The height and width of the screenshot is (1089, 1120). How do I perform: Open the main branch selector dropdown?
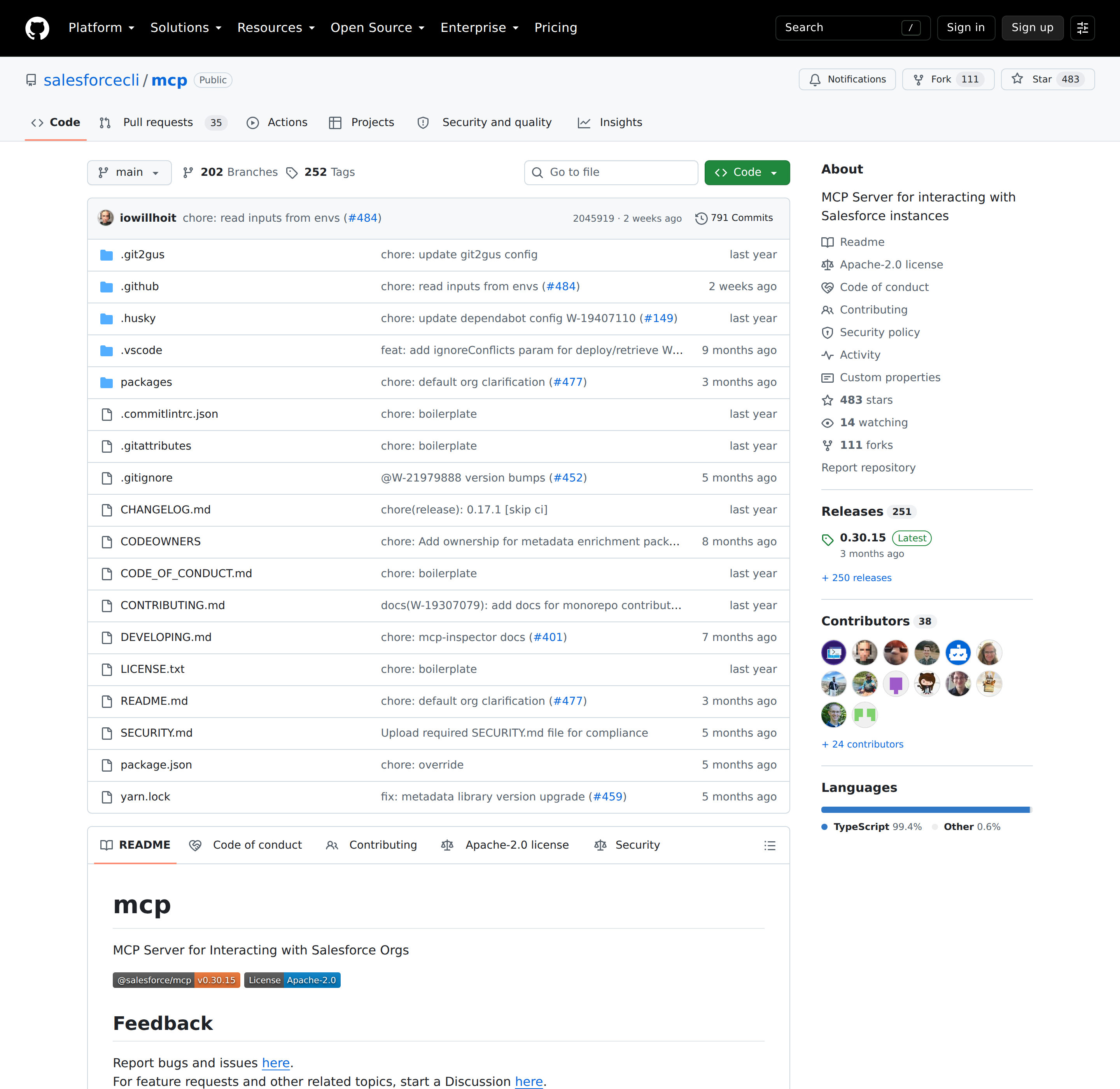[x=129, y=173]
